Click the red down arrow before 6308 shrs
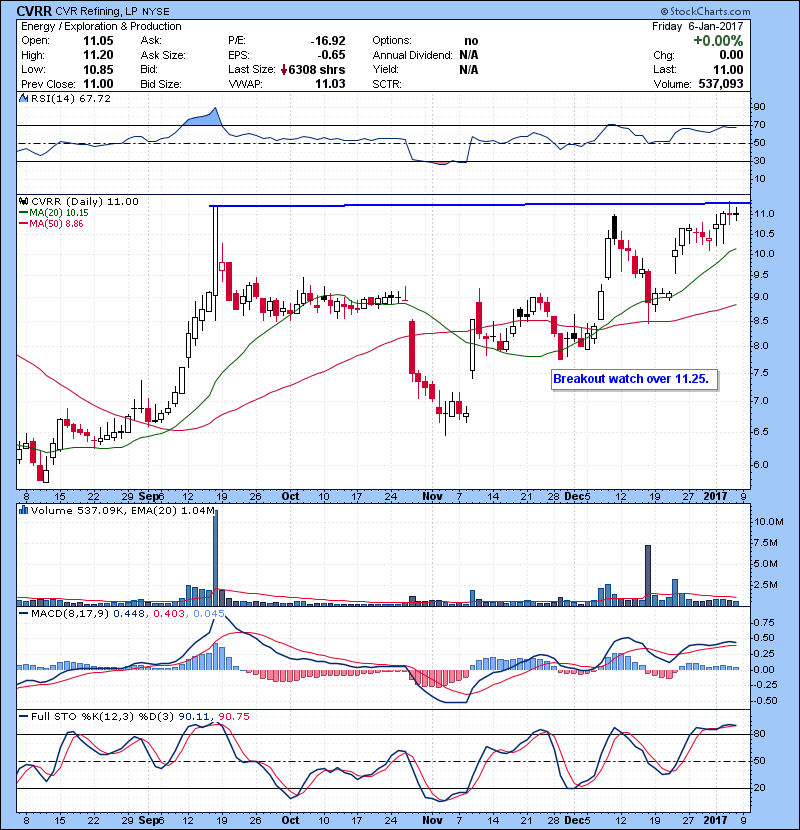Viewport: 800px width, 830px height. pyautogui.click(x=284, y=70)
